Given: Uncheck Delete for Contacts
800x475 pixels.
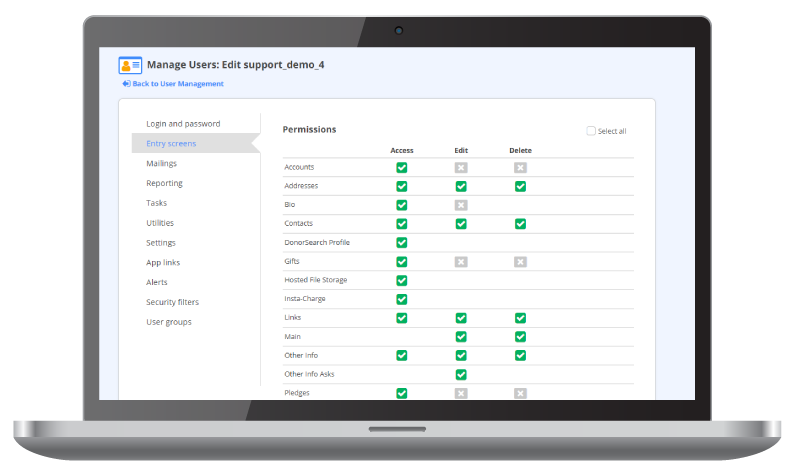Looking at the screenshot, I should [520, 224].
